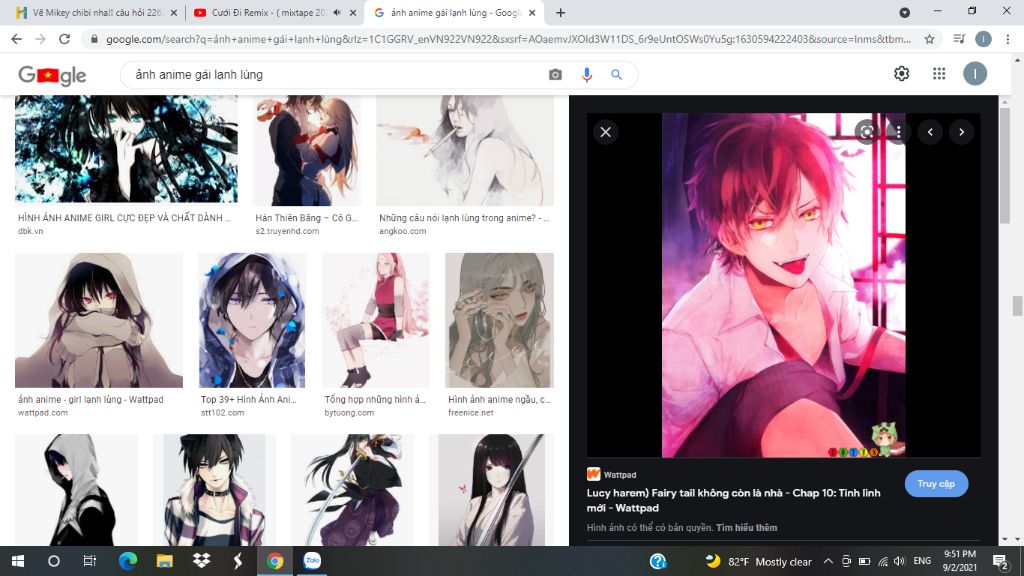The image size is (1024, 576).
Task: Open the HÌNH ẢNH ANIME GIRL CỰC ĐẸP result
Action: point(124,217)
